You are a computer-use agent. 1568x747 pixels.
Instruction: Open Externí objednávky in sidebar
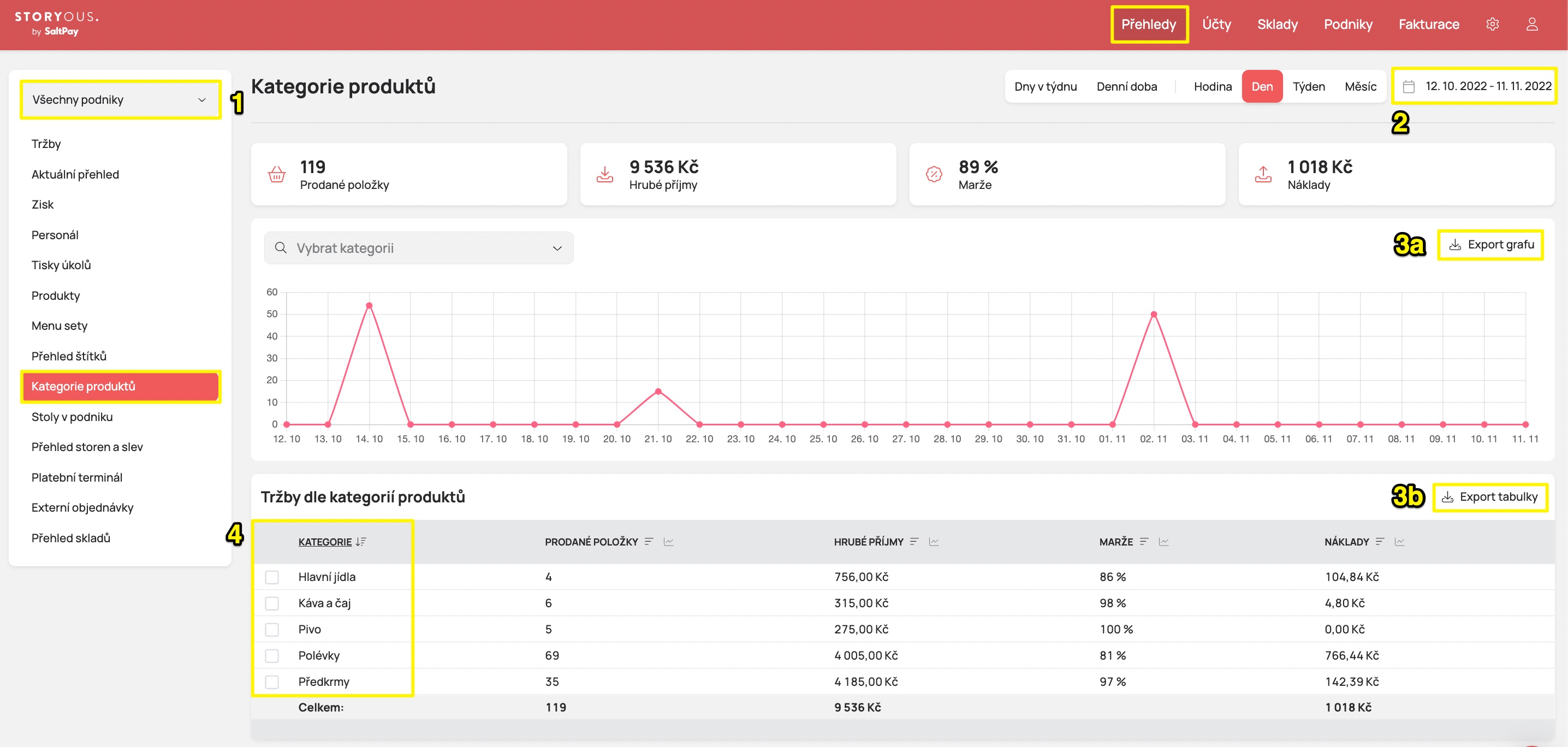point(82,507)
